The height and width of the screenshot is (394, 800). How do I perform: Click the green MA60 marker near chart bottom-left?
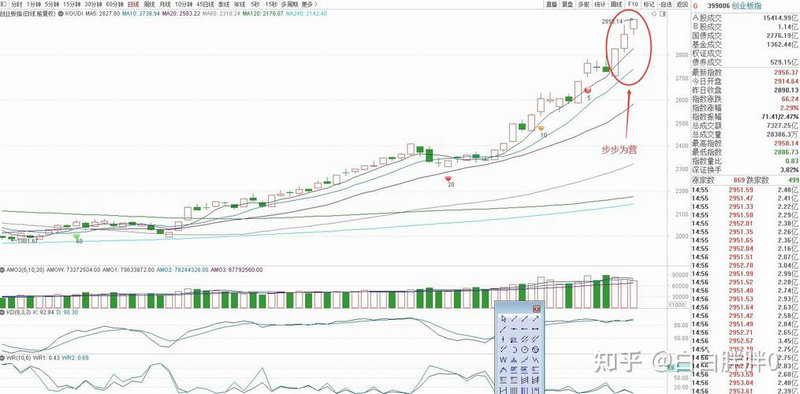point(78,237)
